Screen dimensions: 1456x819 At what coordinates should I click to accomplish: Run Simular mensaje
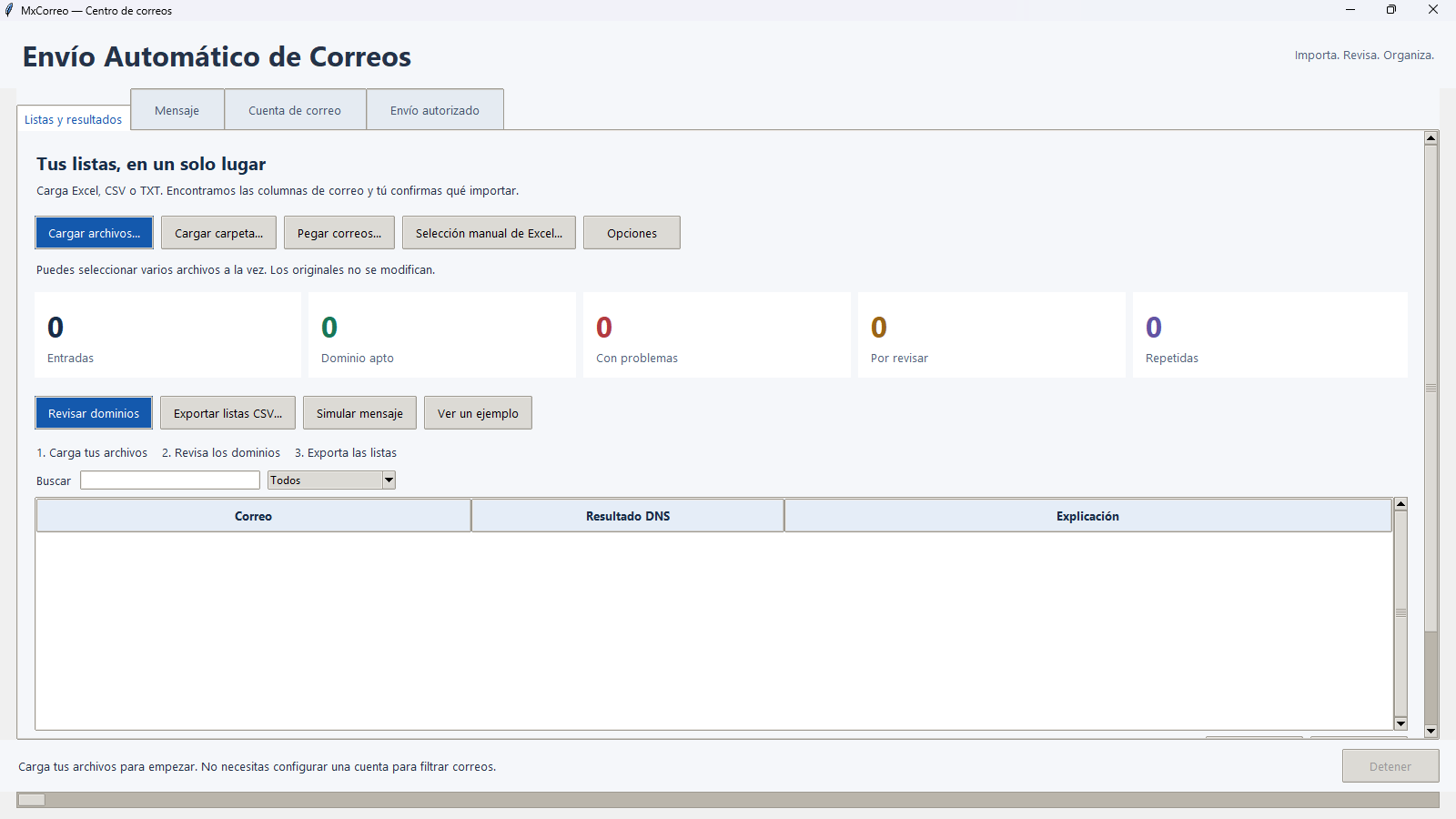click(x=359, y=413)
